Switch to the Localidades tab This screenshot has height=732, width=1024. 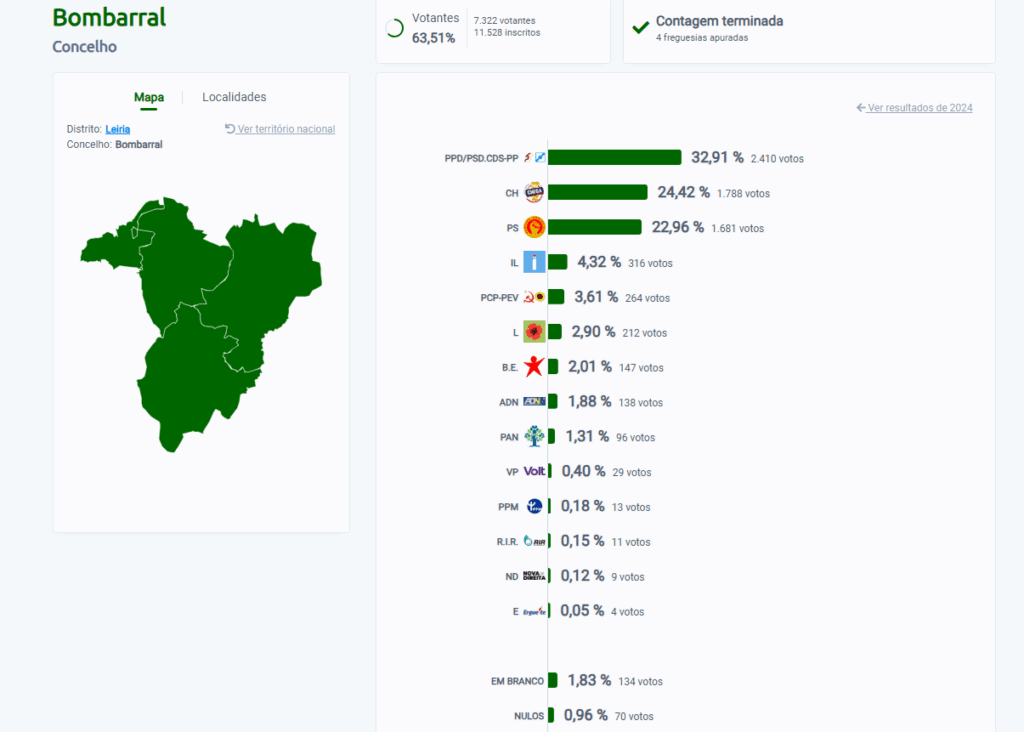point(234,97)
